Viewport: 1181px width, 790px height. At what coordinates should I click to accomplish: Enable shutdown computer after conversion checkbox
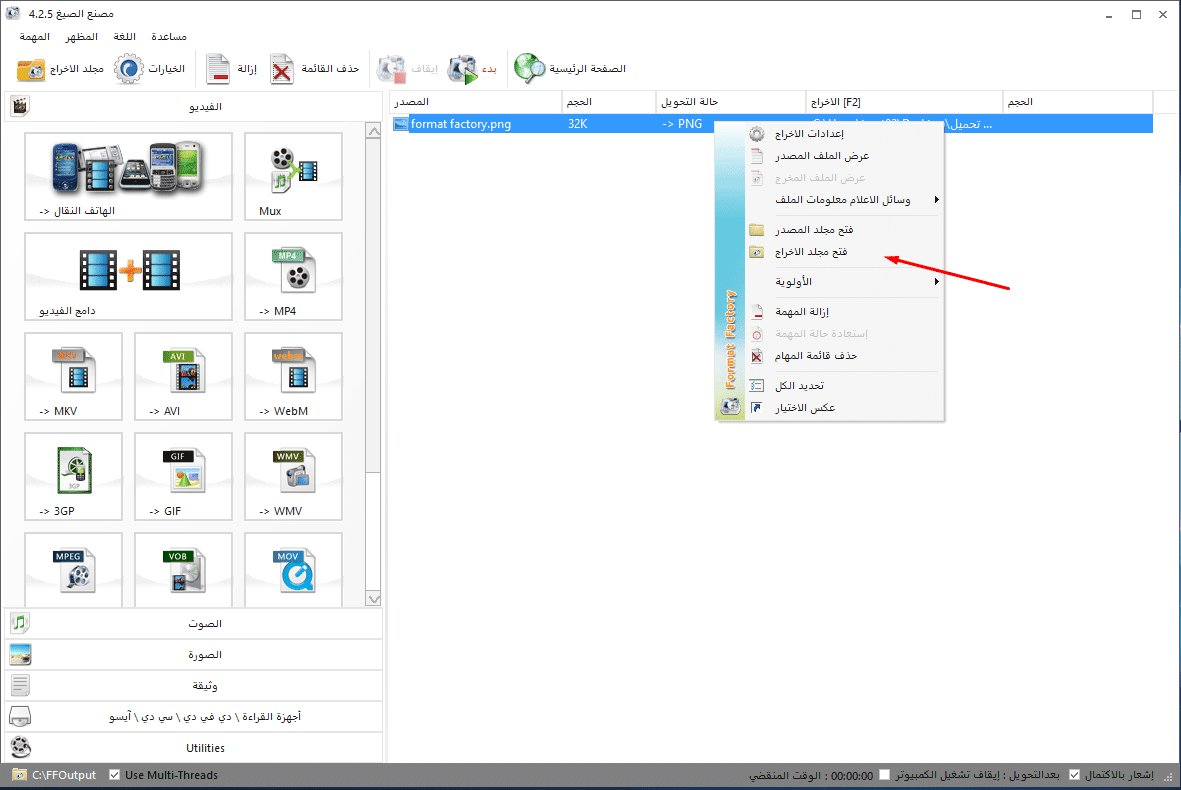(x=884, y=775)
